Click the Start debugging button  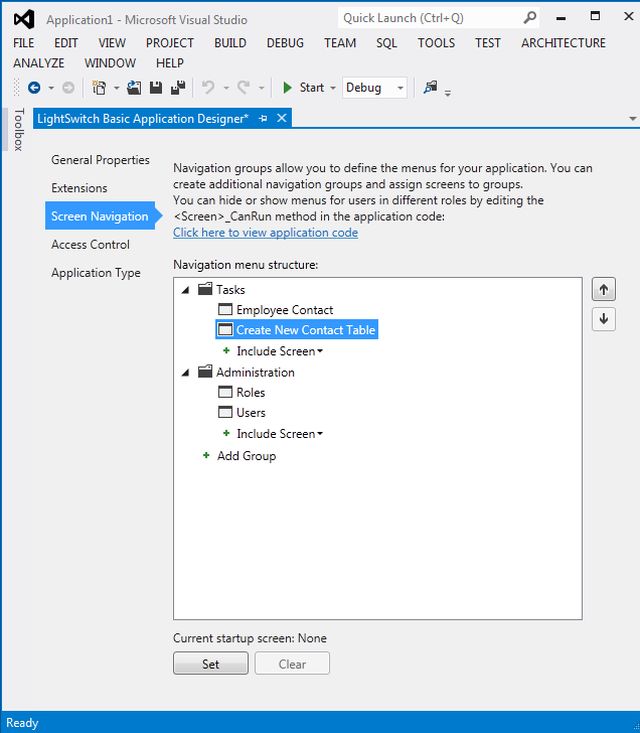point(303,87)
